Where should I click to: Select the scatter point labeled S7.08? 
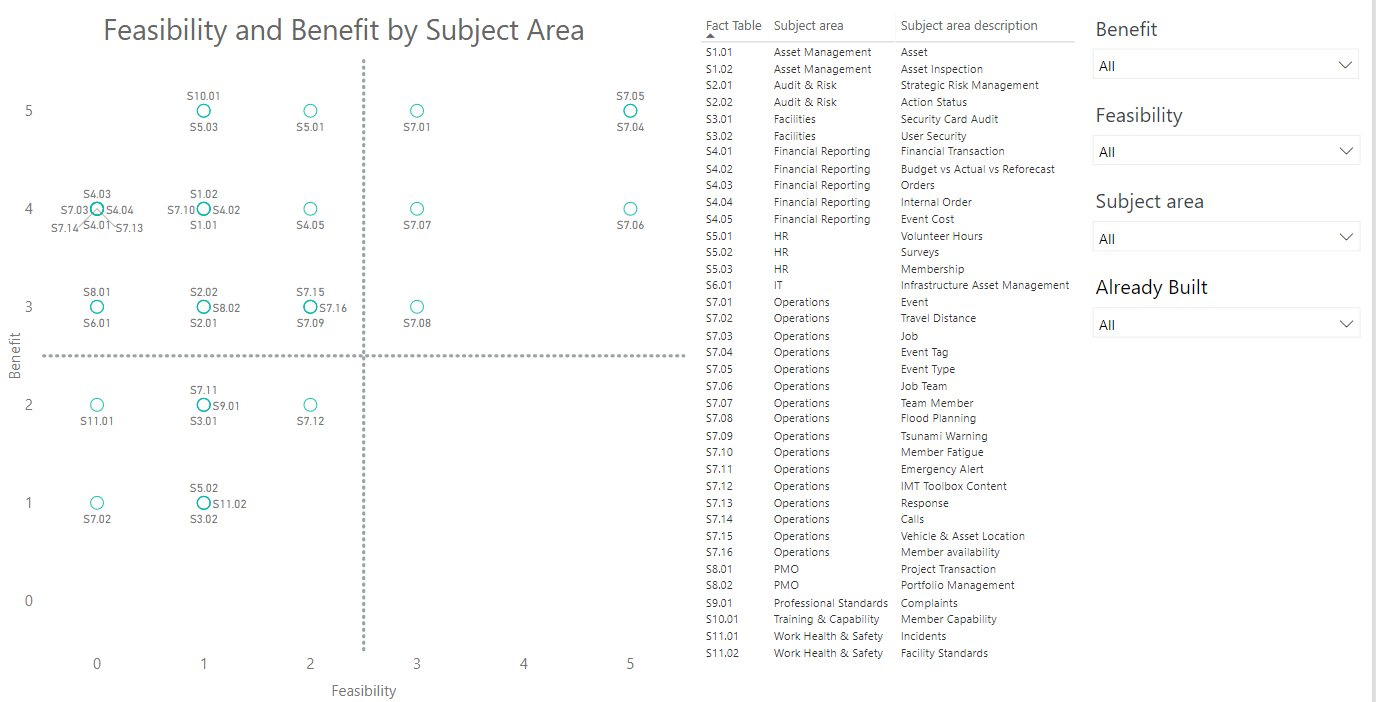417,307
